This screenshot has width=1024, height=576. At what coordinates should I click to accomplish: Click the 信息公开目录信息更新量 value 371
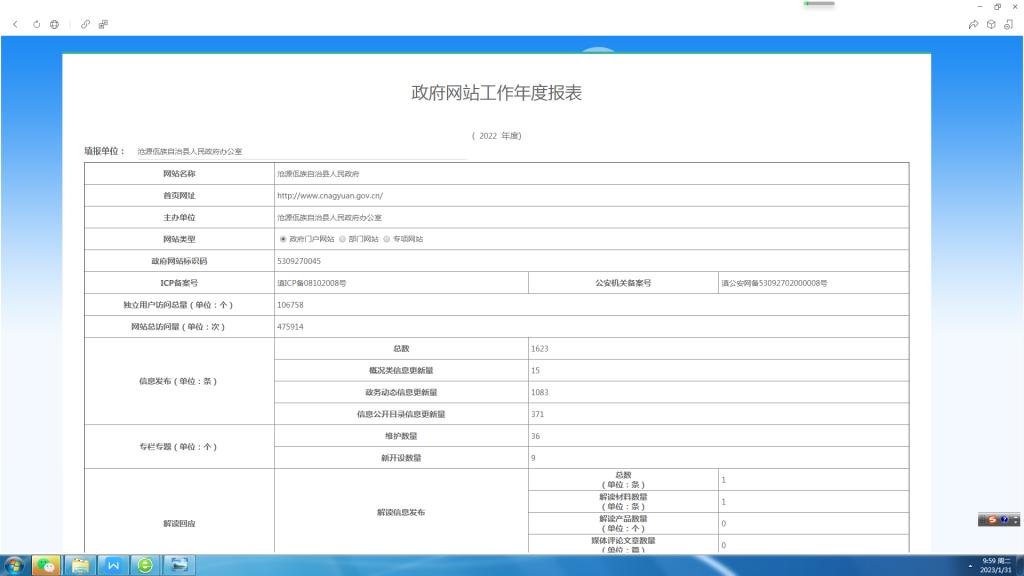tap(537, 414)
